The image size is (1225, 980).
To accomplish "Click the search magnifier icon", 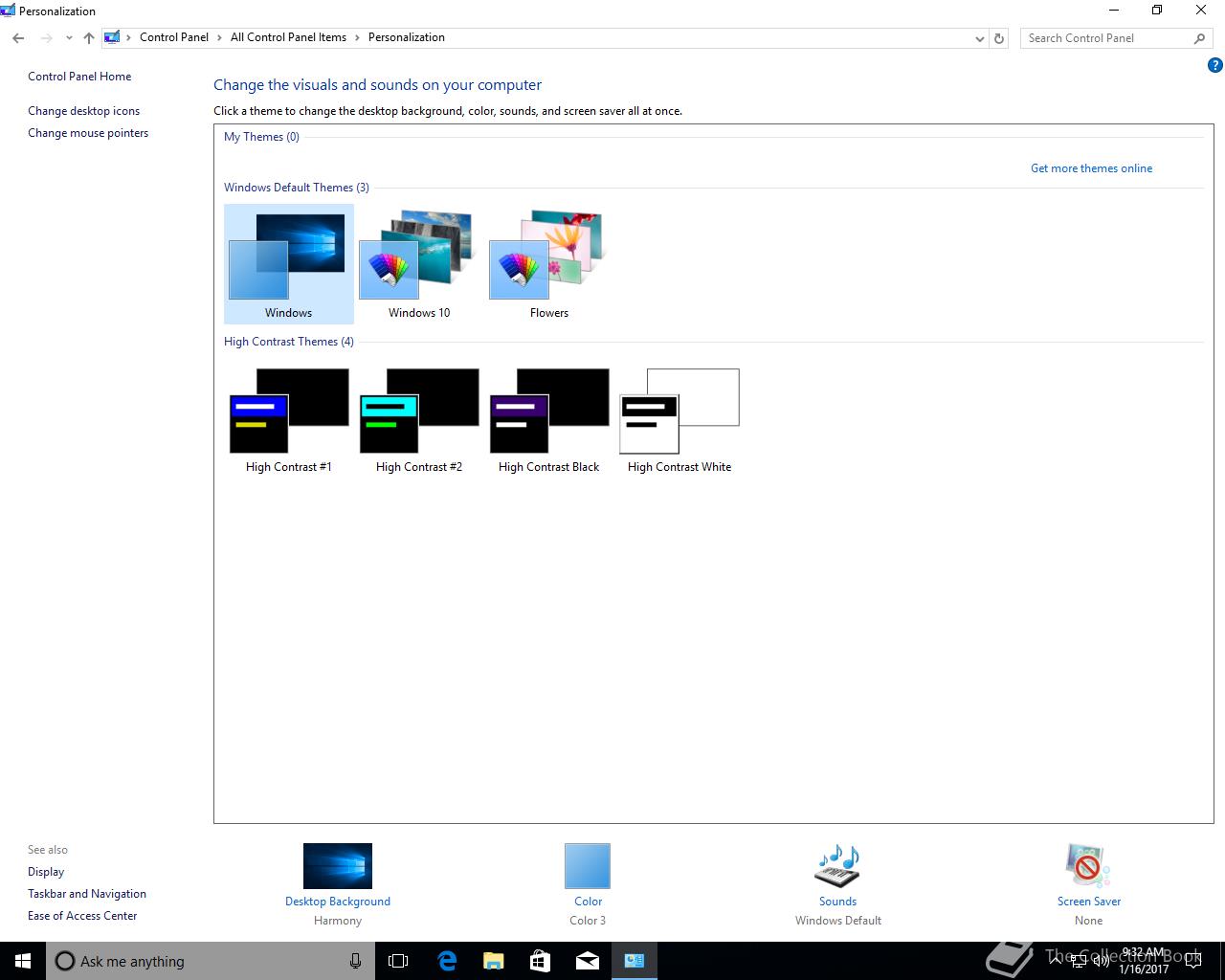I will (1199, 38).
